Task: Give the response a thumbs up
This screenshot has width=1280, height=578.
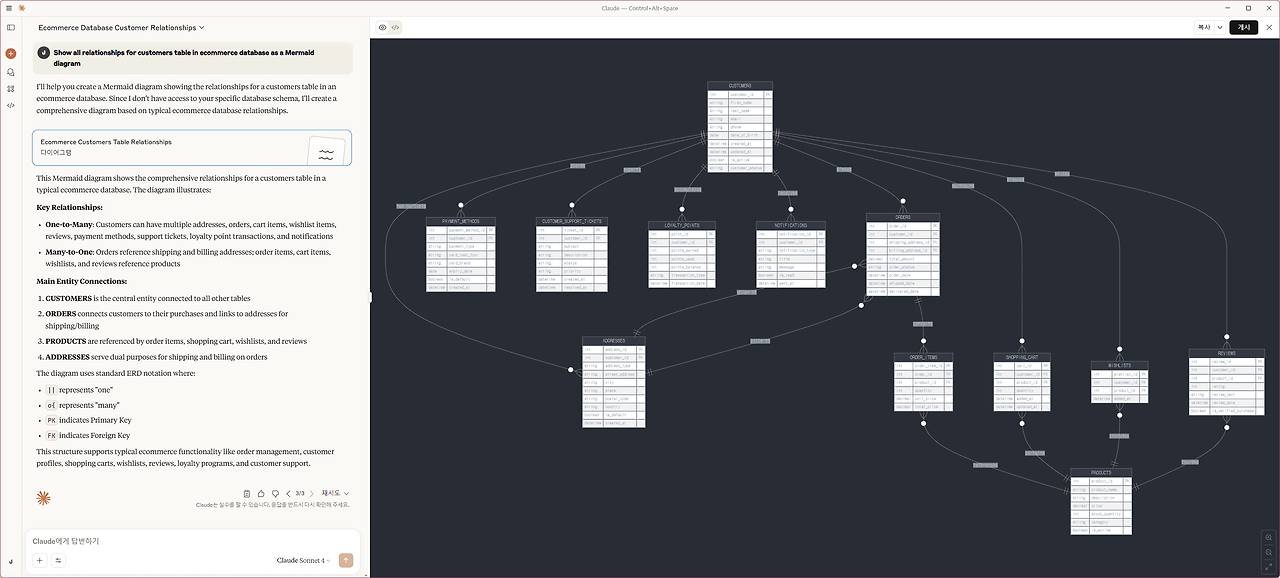Action: tap(260, 493)
